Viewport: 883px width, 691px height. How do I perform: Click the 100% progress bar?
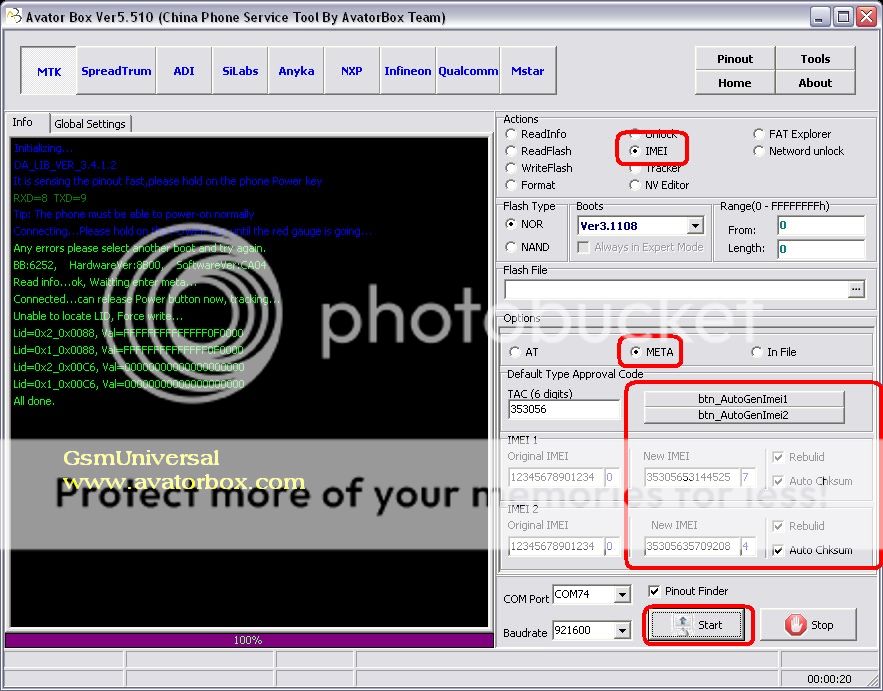click(x=249, y=640)
